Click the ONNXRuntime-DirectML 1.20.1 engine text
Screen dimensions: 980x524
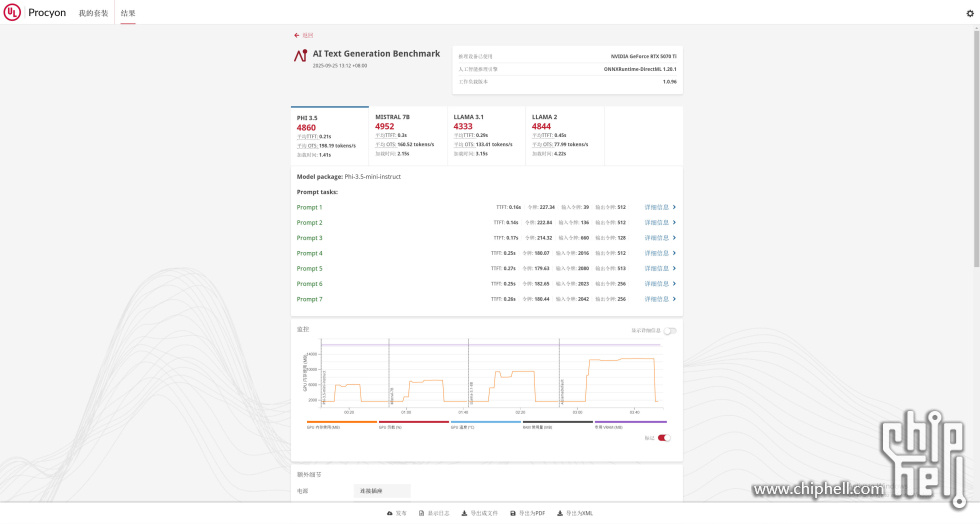pyautogui.click(x=640, y=69)
